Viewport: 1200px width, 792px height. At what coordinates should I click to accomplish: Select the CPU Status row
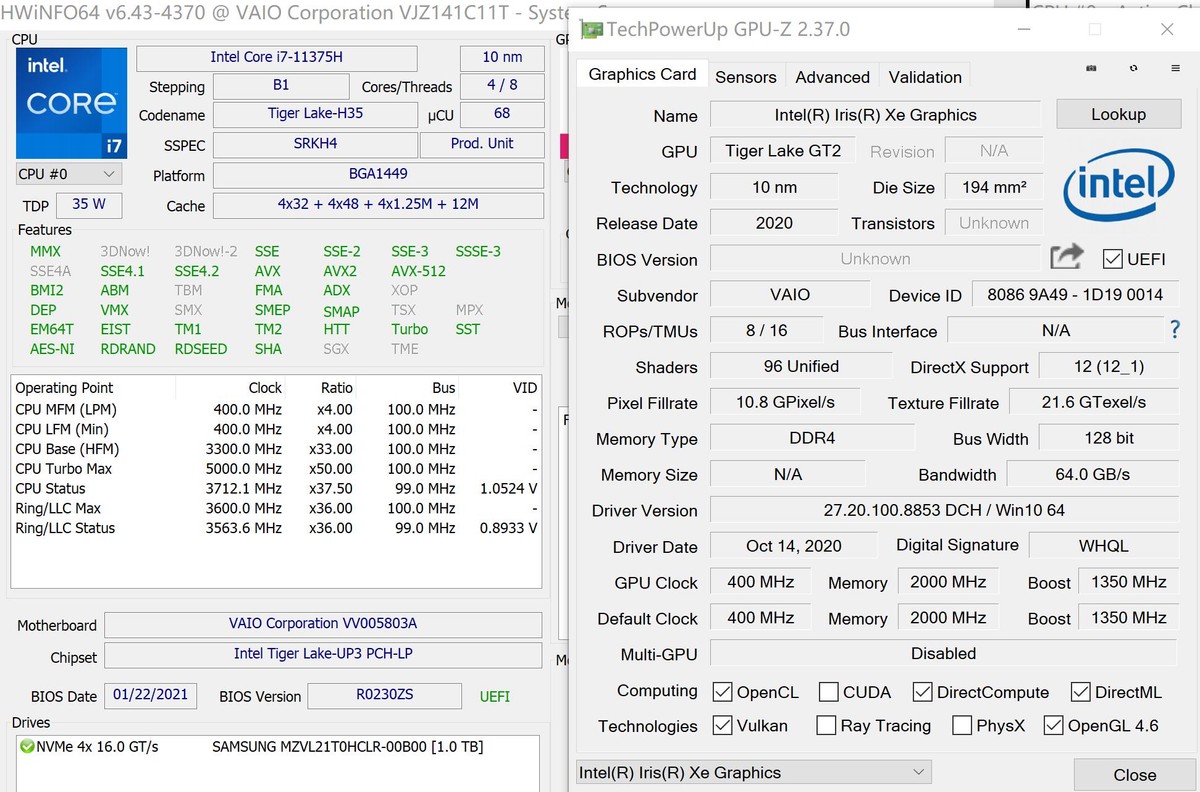coord(276,489)
